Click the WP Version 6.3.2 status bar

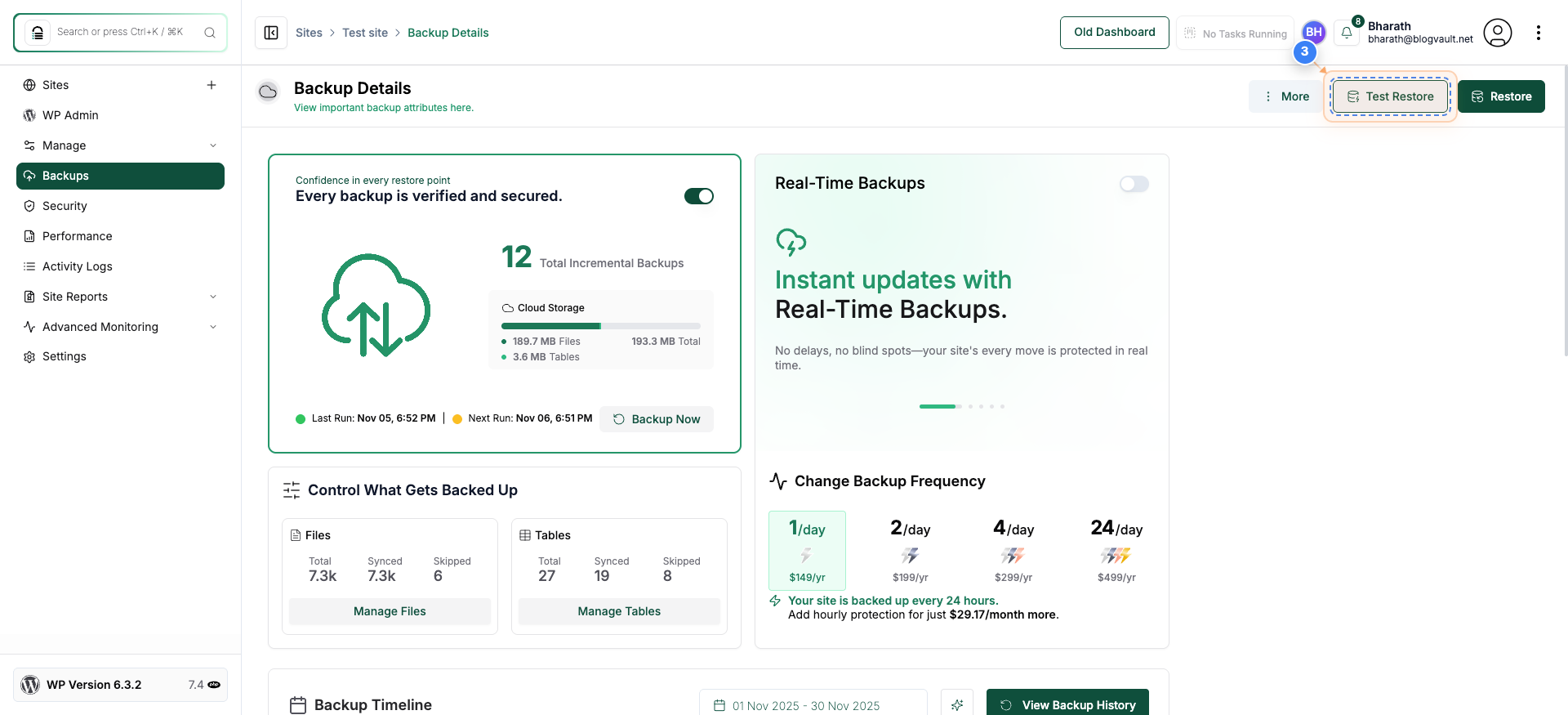point(120,685)
